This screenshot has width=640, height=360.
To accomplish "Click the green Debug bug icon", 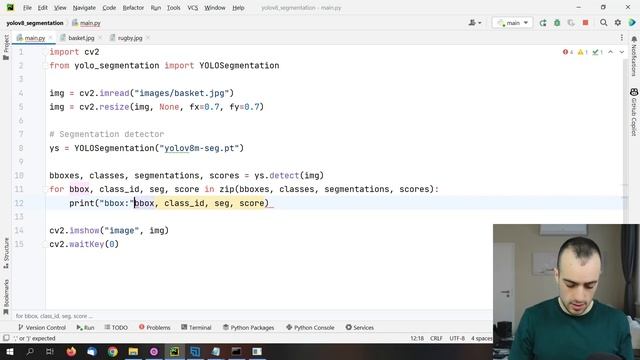I will [557, 23].
